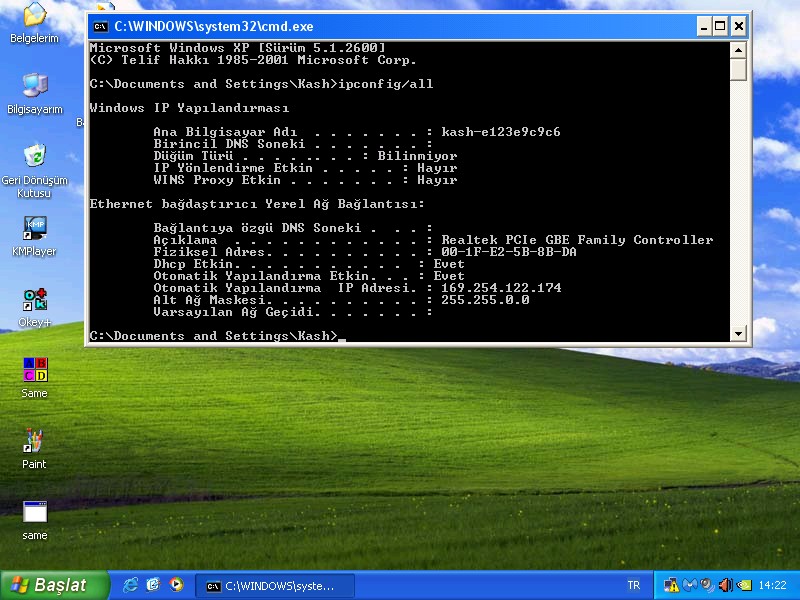
Task: Activate the cmd.exe taskbar button
Action: (x=275, y=586)
